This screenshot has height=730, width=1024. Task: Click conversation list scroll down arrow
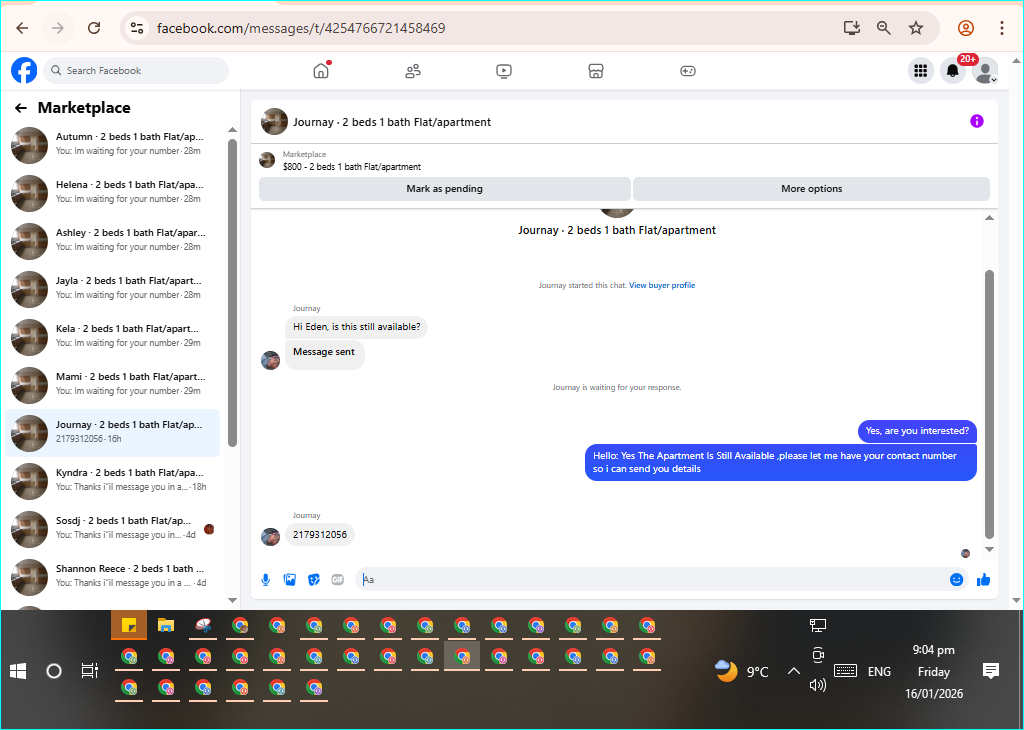click(232, 600)
